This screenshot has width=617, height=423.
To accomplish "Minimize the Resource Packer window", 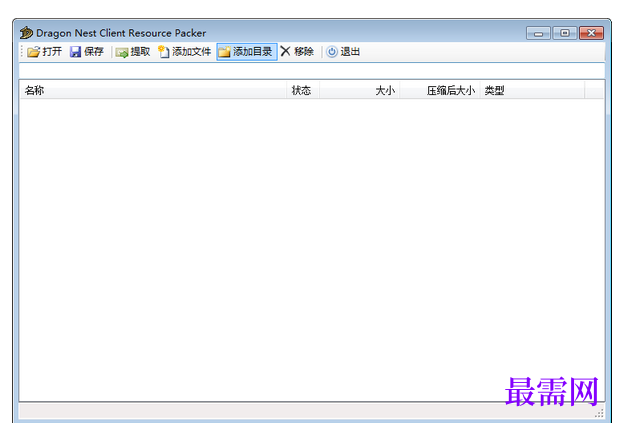I will (x=538, y=33).
